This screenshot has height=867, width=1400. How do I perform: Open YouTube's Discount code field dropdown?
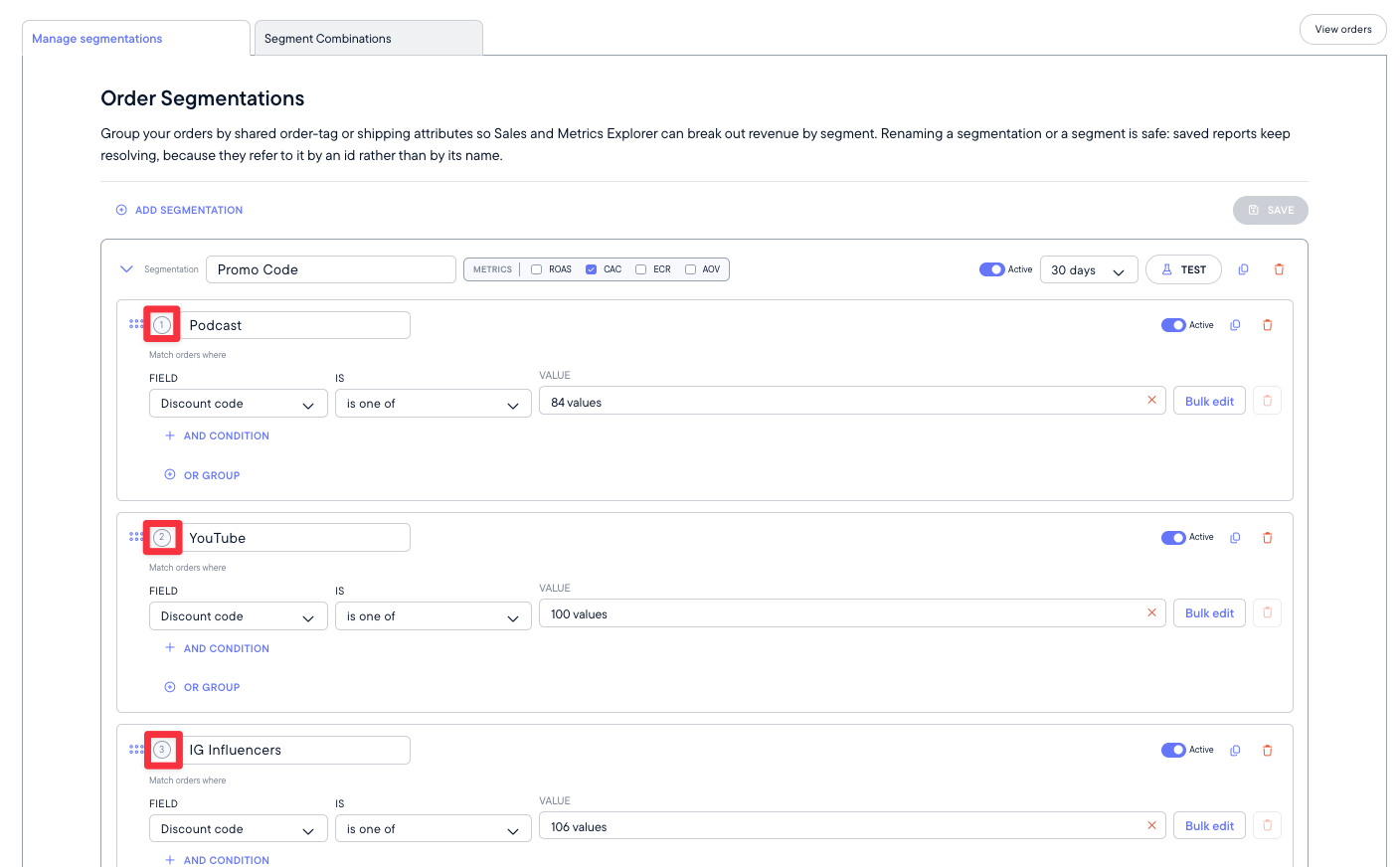click(x=239, y=616)
